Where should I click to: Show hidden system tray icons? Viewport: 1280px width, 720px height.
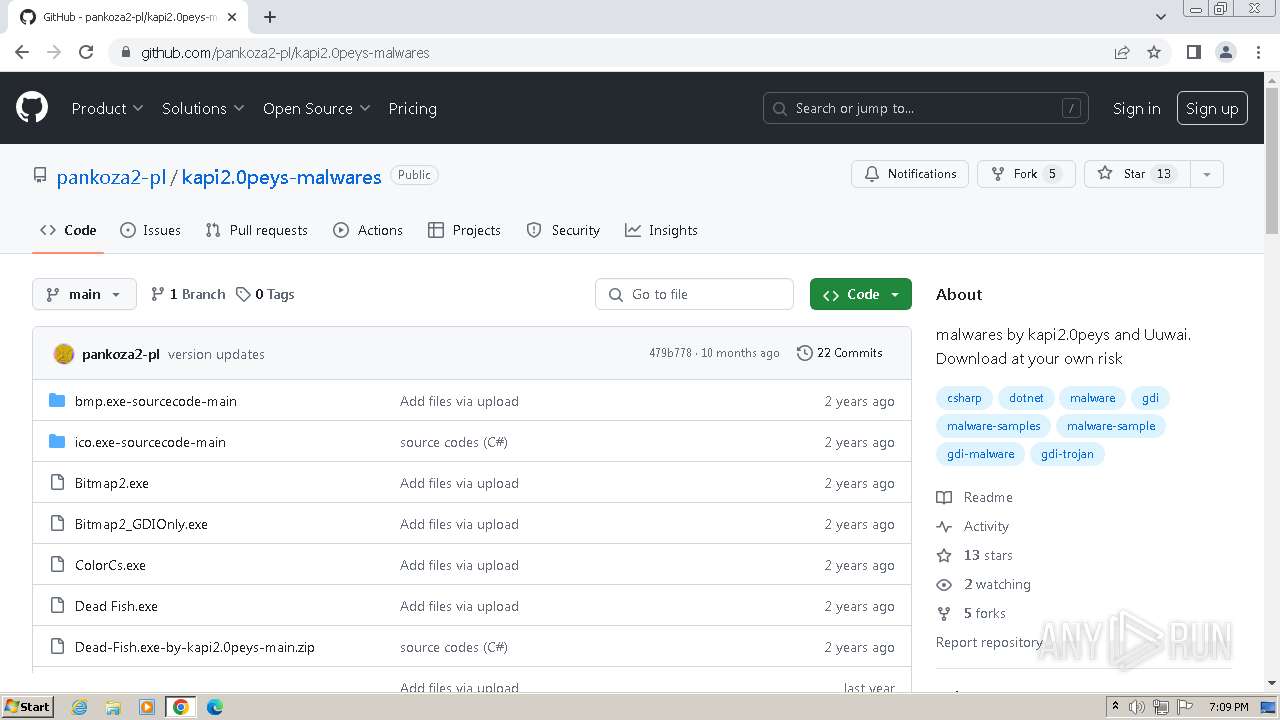[x=1115, y=707]
